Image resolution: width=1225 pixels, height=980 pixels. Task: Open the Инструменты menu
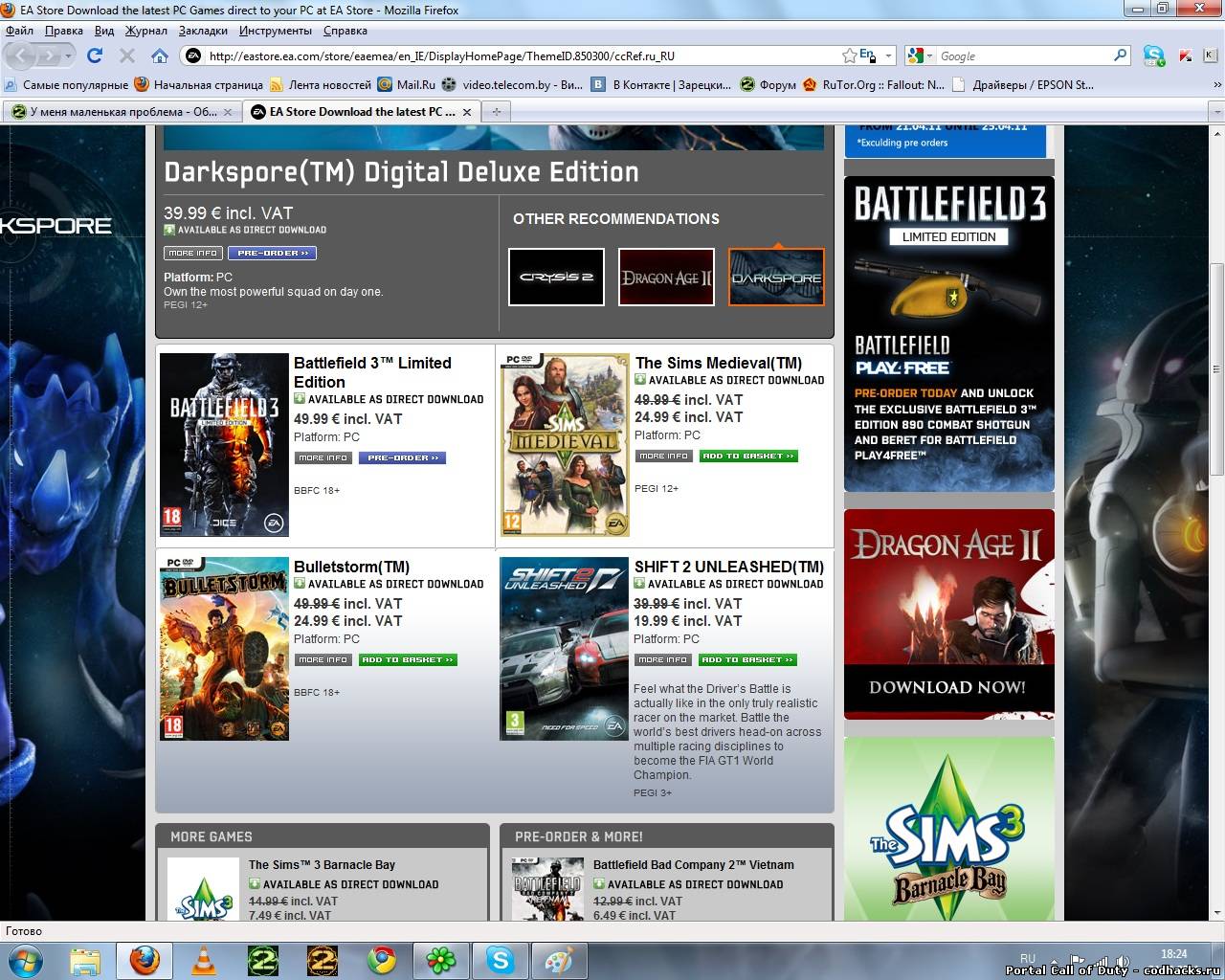pos(276,31)
